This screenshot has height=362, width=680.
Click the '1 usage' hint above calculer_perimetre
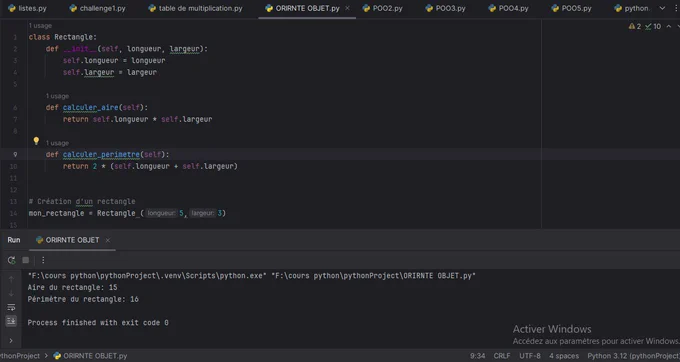(x=57, y=143)
